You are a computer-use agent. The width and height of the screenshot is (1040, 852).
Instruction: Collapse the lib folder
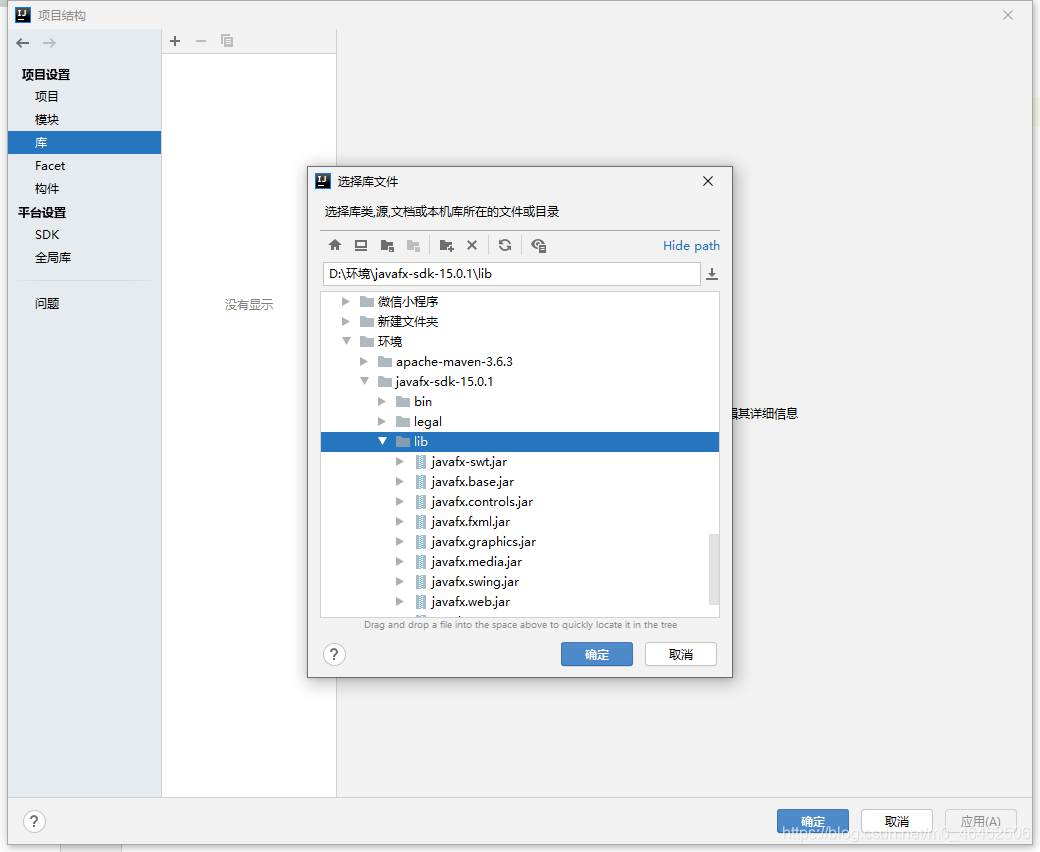tap(383, 441)
